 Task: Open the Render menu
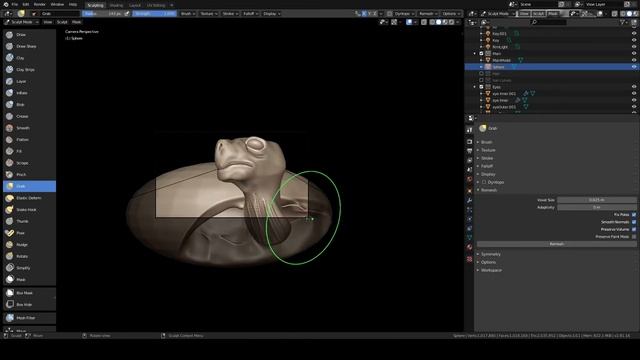point(40,4)
